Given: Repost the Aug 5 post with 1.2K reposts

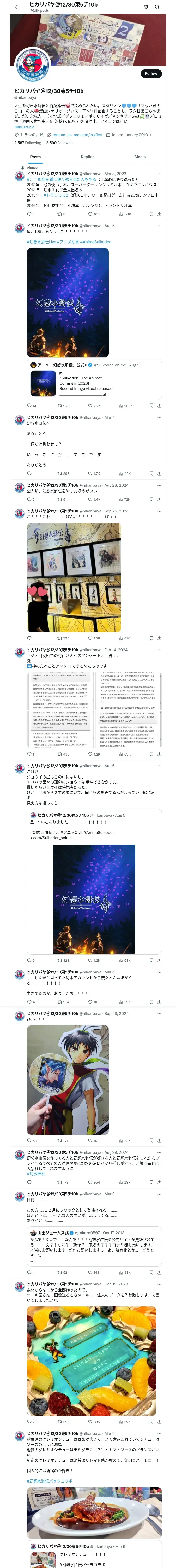Looking at the screenshot, I should point(63,405).
